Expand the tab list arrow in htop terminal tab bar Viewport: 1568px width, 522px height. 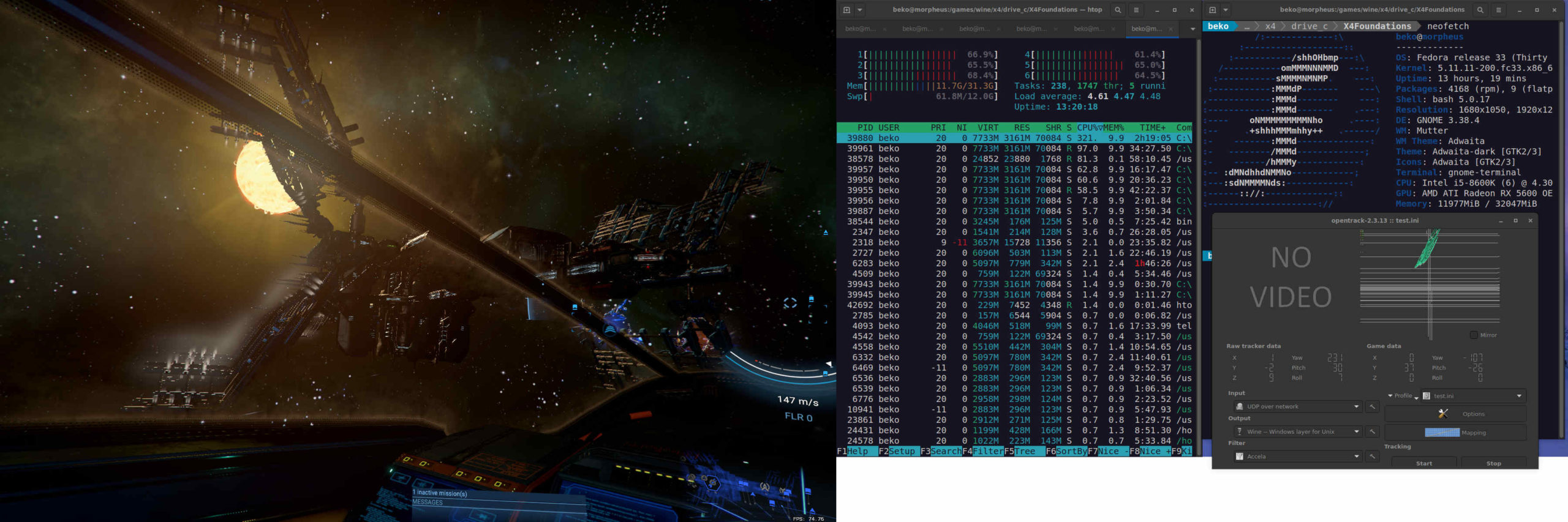1193,29
